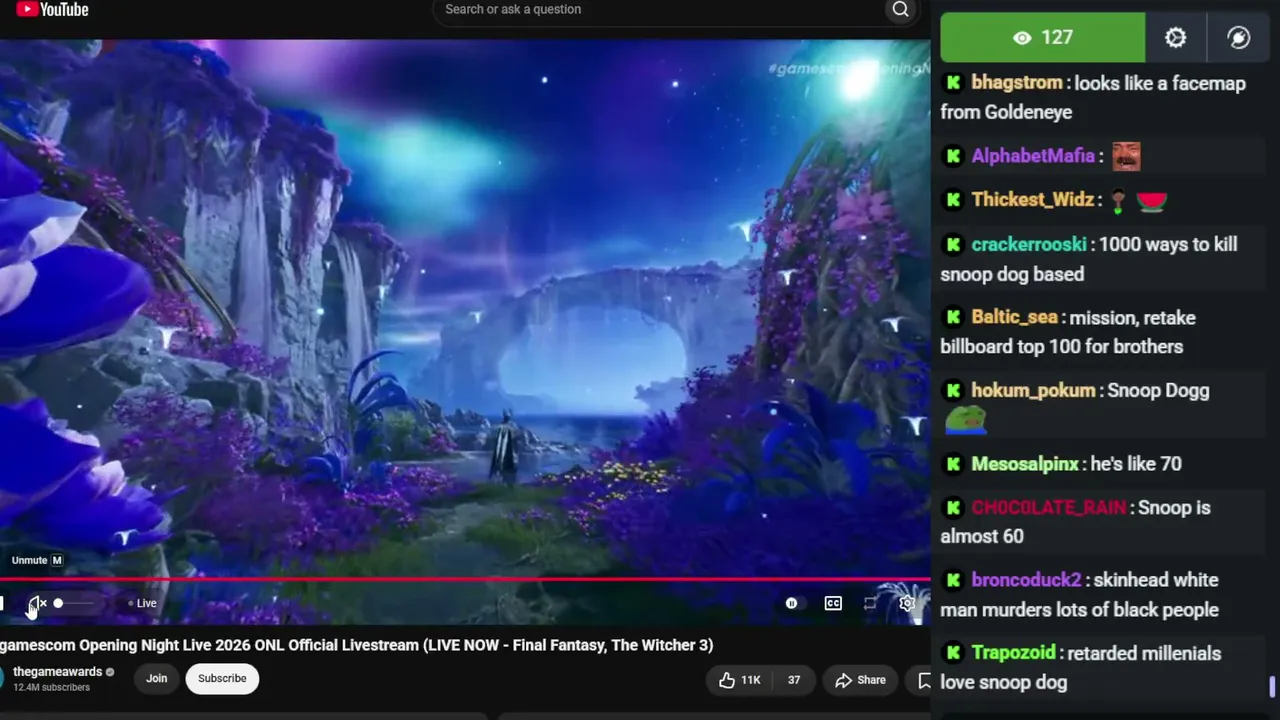Open thegameawards channel name link
The image size is (1280, 720).
point(58,672)
